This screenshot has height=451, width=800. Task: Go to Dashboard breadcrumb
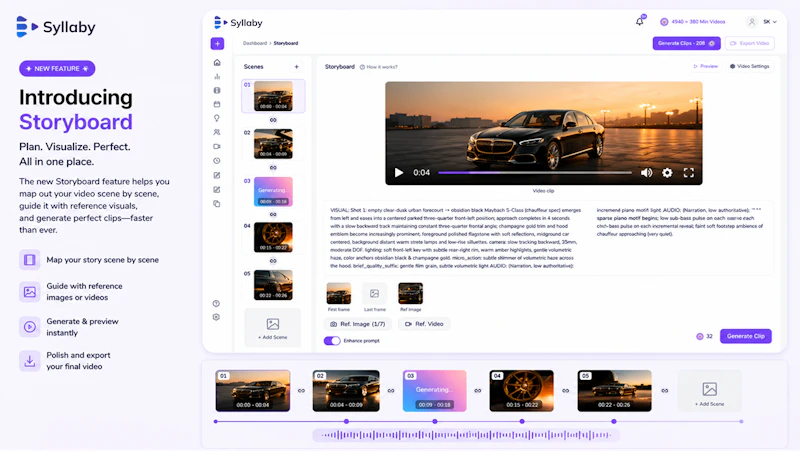[255, 43]
